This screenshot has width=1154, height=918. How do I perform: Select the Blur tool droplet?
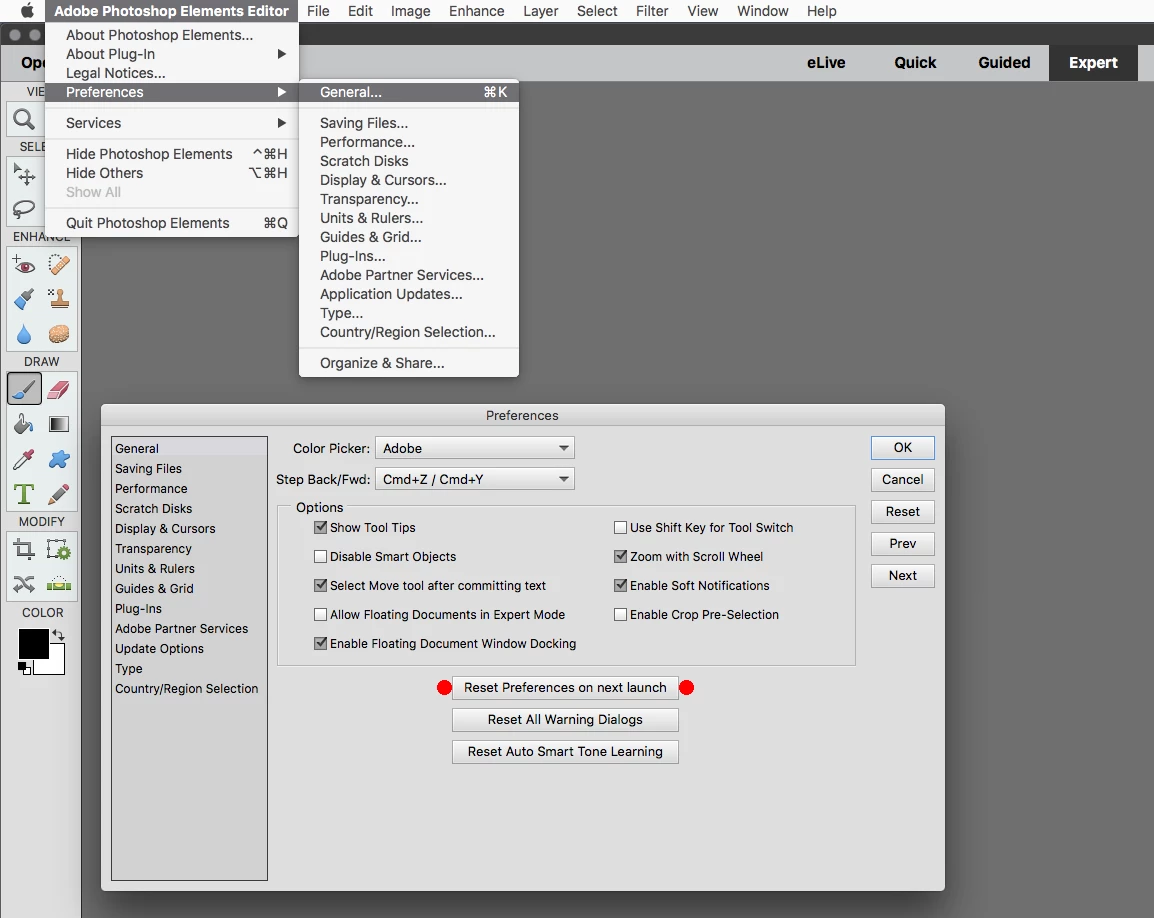click(x=24, y=334)
